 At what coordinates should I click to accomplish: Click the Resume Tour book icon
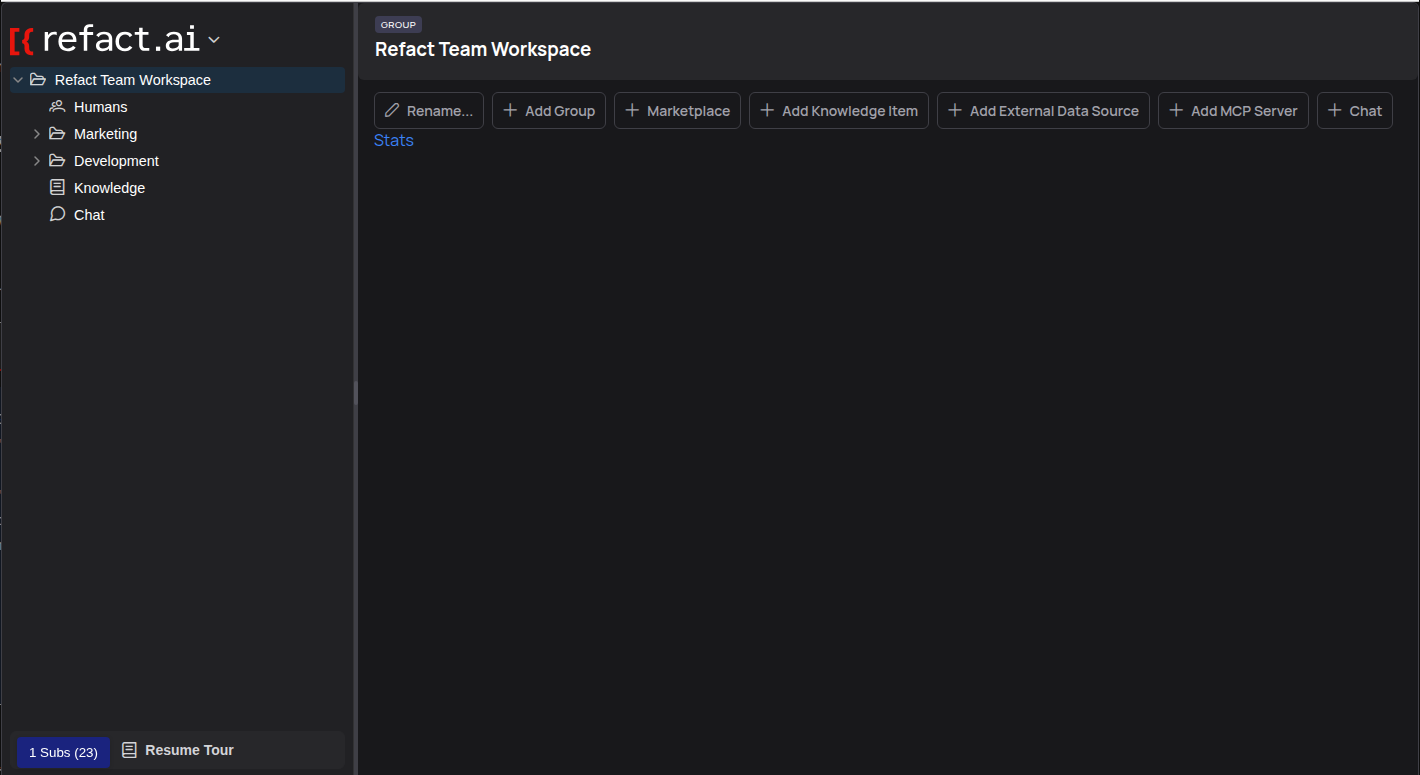(129, 750)
